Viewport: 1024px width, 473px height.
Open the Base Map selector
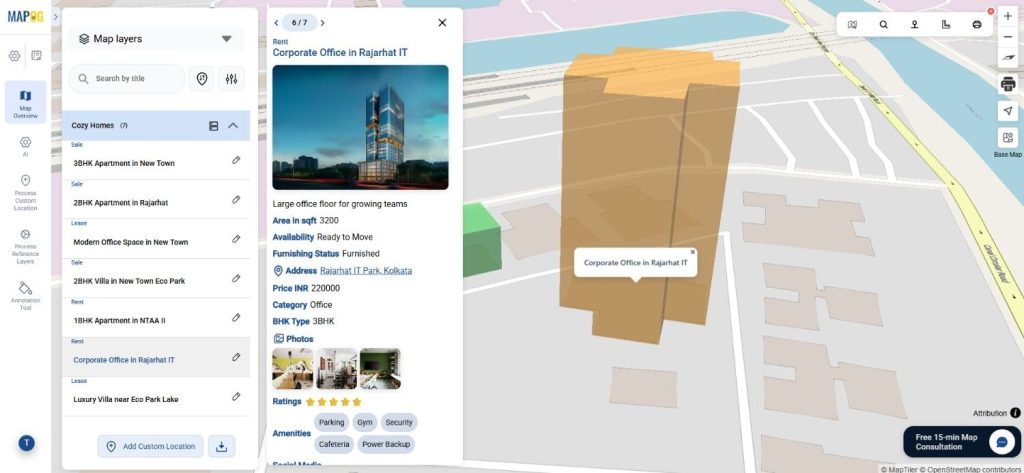[x=1008, y=138]
